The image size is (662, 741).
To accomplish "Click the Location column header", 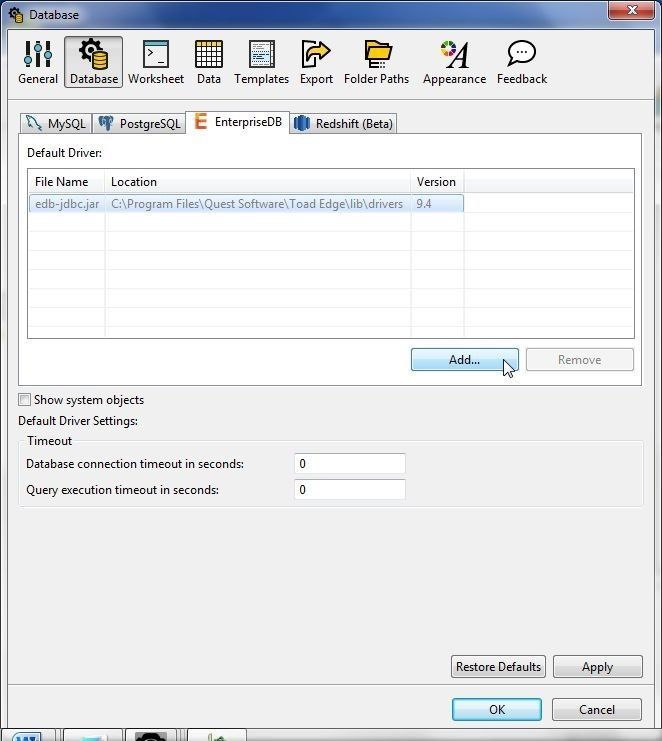I will [x=258, y=181].
